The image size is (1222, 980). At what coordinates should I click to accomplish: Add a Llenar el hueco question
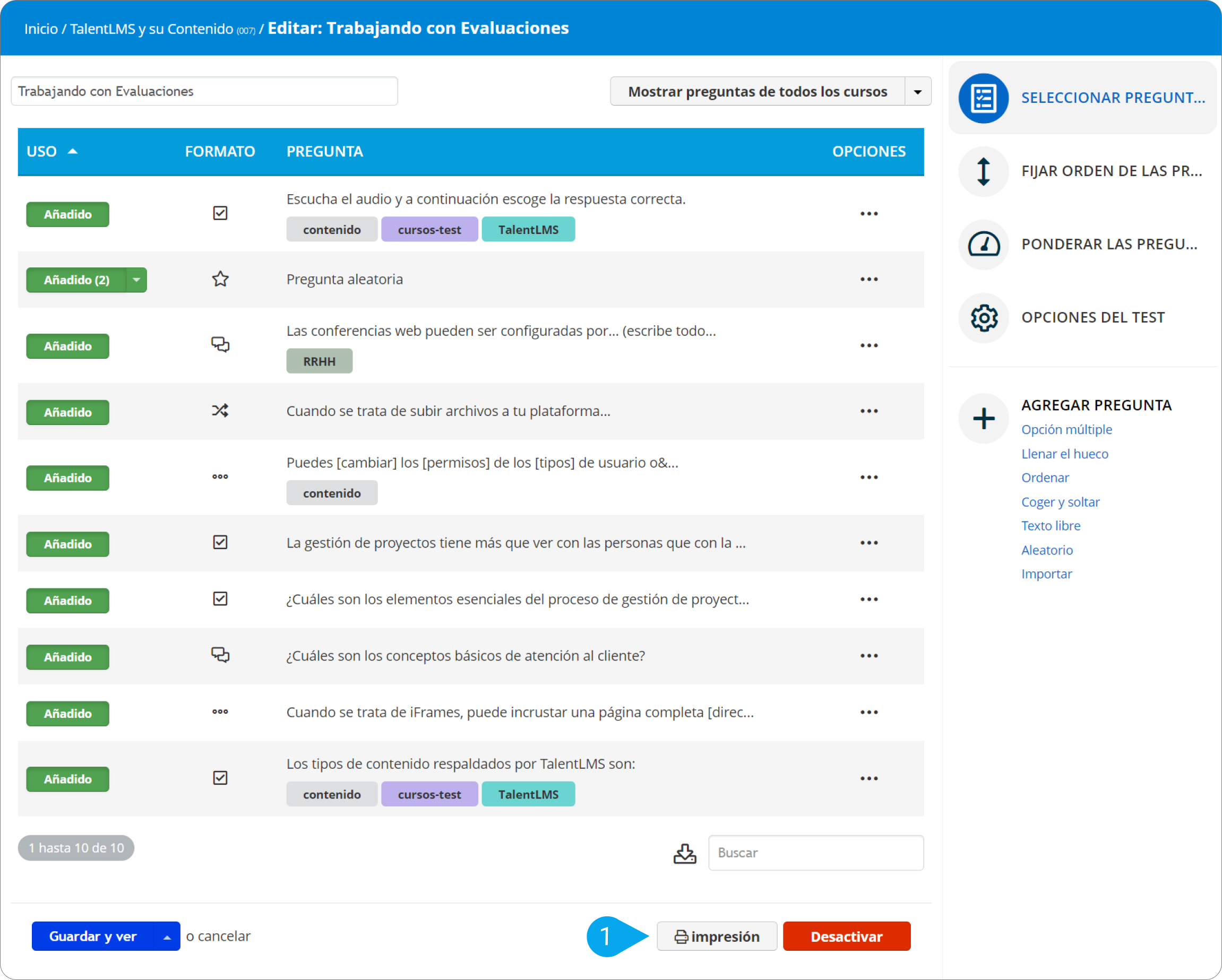pyautogui.click(x=1064, y=454)
